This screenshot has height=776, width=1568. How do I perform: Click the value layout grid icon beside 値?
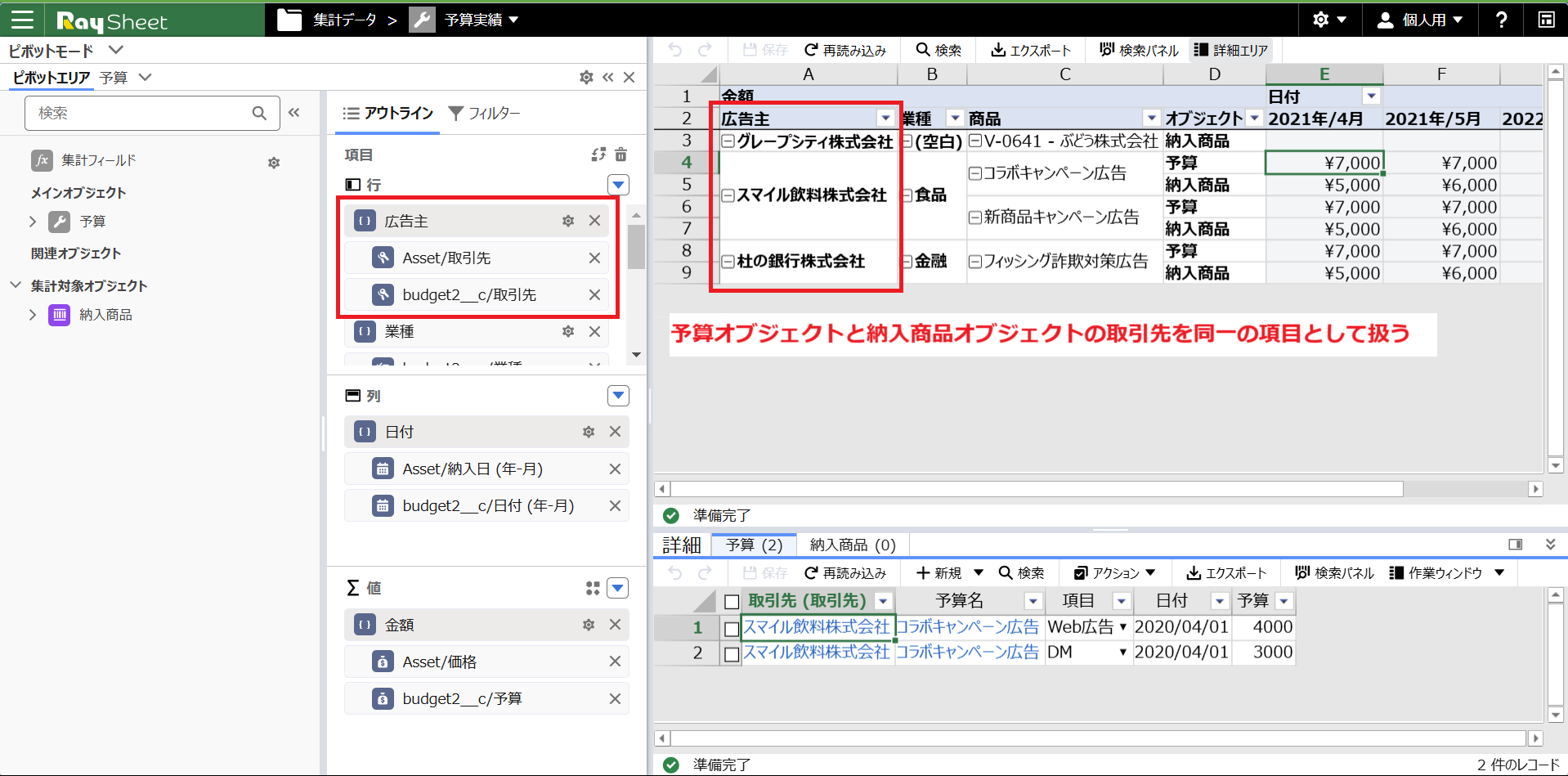tap(593, 588)
